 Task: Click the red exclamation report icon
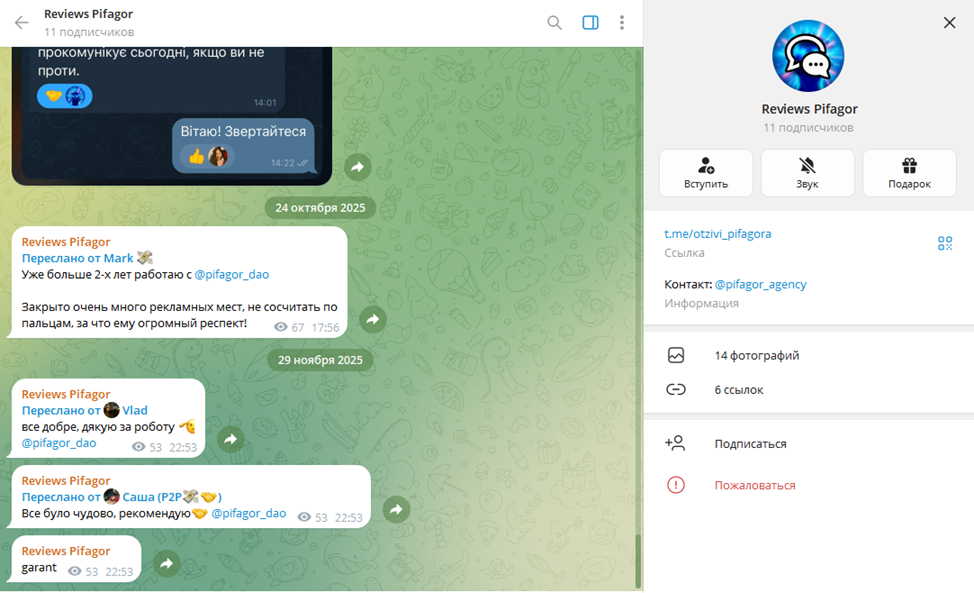(x=676, y=485)
